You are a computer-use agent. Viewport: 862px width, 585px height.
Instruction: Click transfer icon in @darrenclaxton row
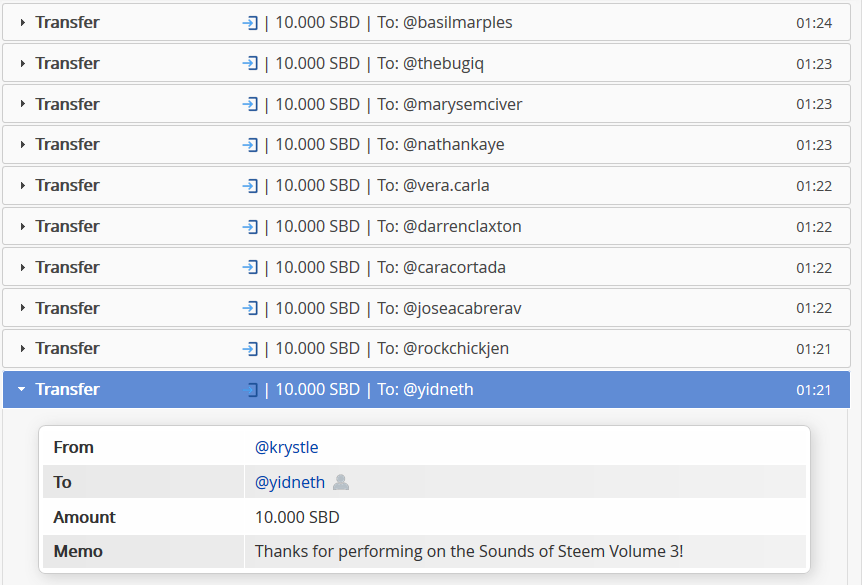[250, 227]
